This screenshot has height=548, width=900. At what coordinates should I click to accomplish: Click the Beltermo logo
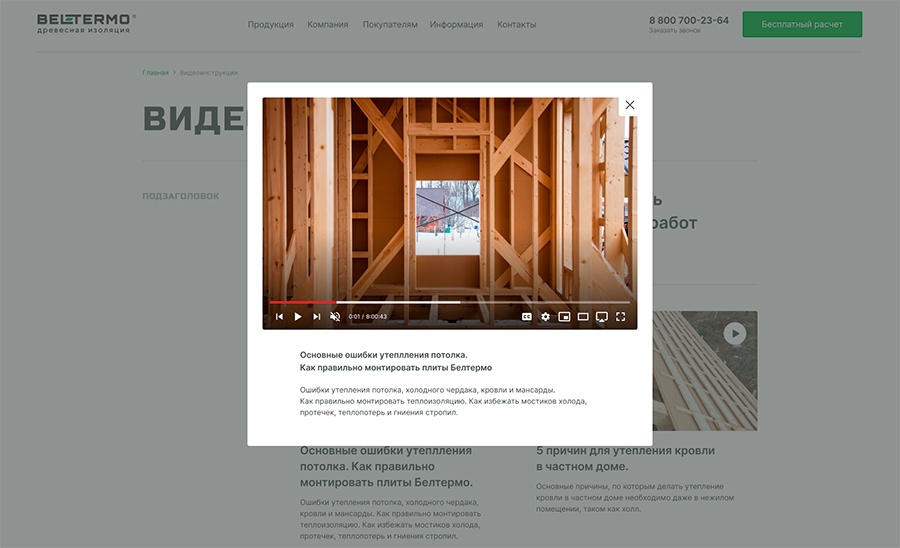[86, 24]
